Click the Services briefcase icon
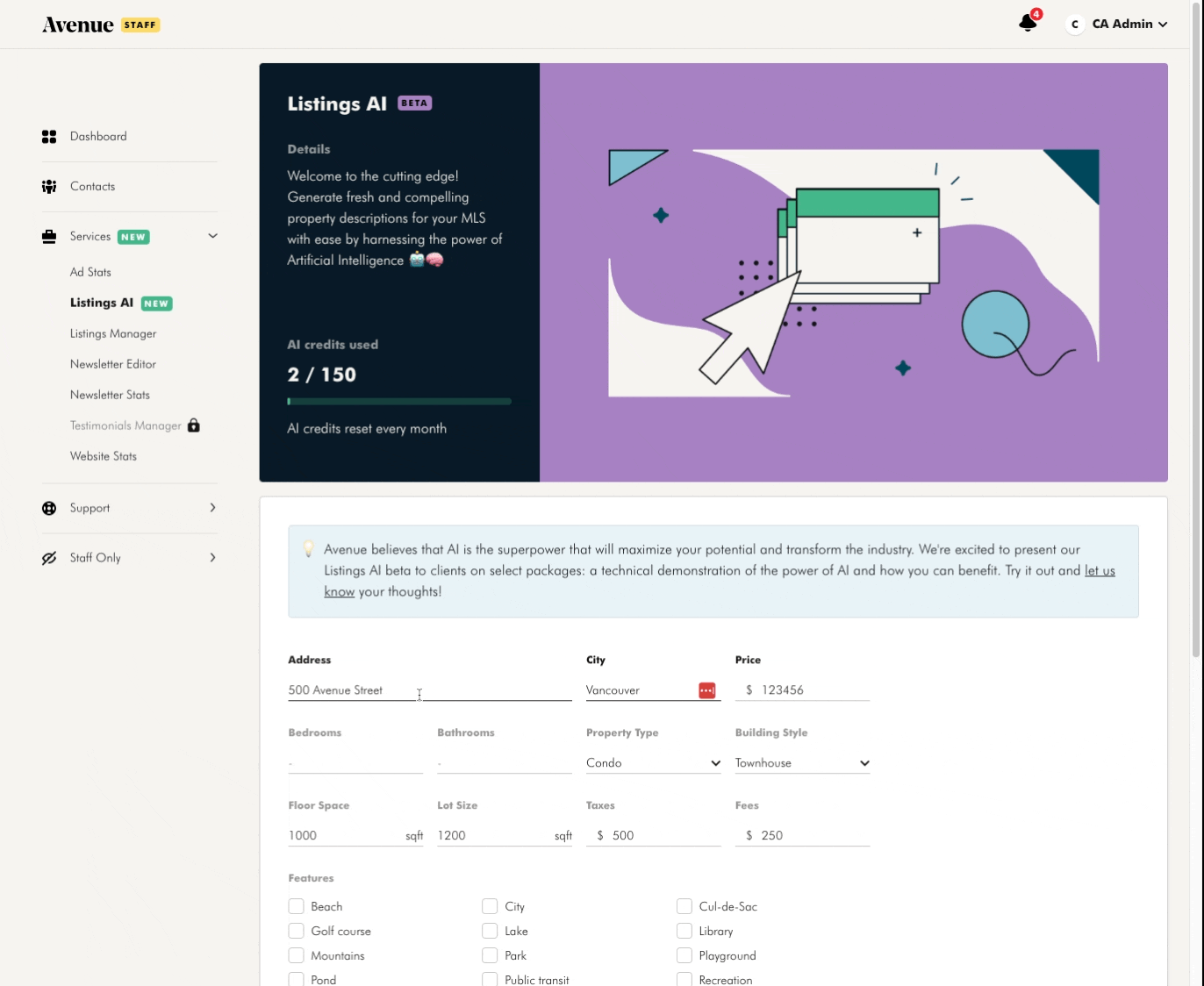This screenshot has width=1204, height=986. (49, 237)
